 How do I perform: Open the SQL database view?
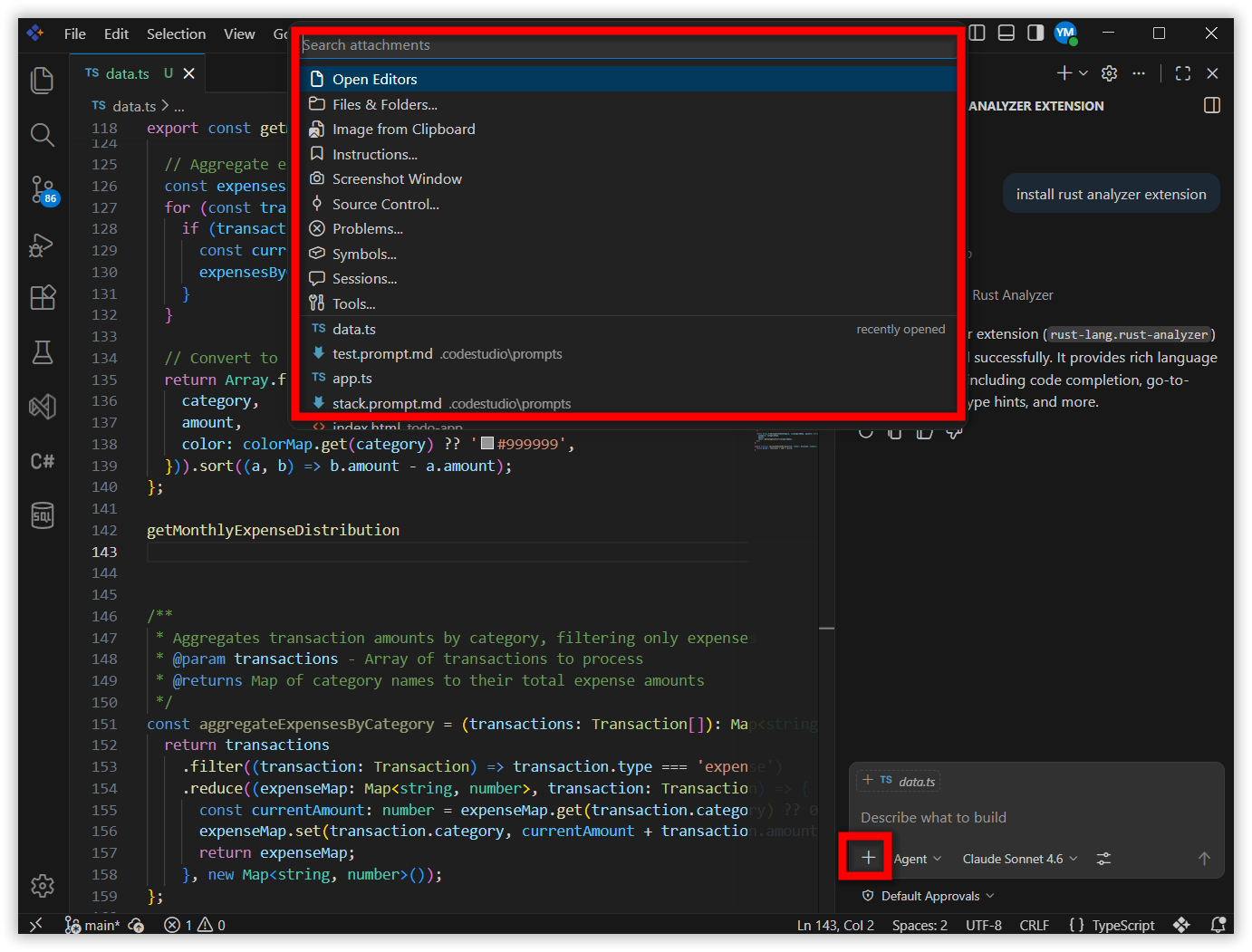pyautogui.click(x=43, y=515)
